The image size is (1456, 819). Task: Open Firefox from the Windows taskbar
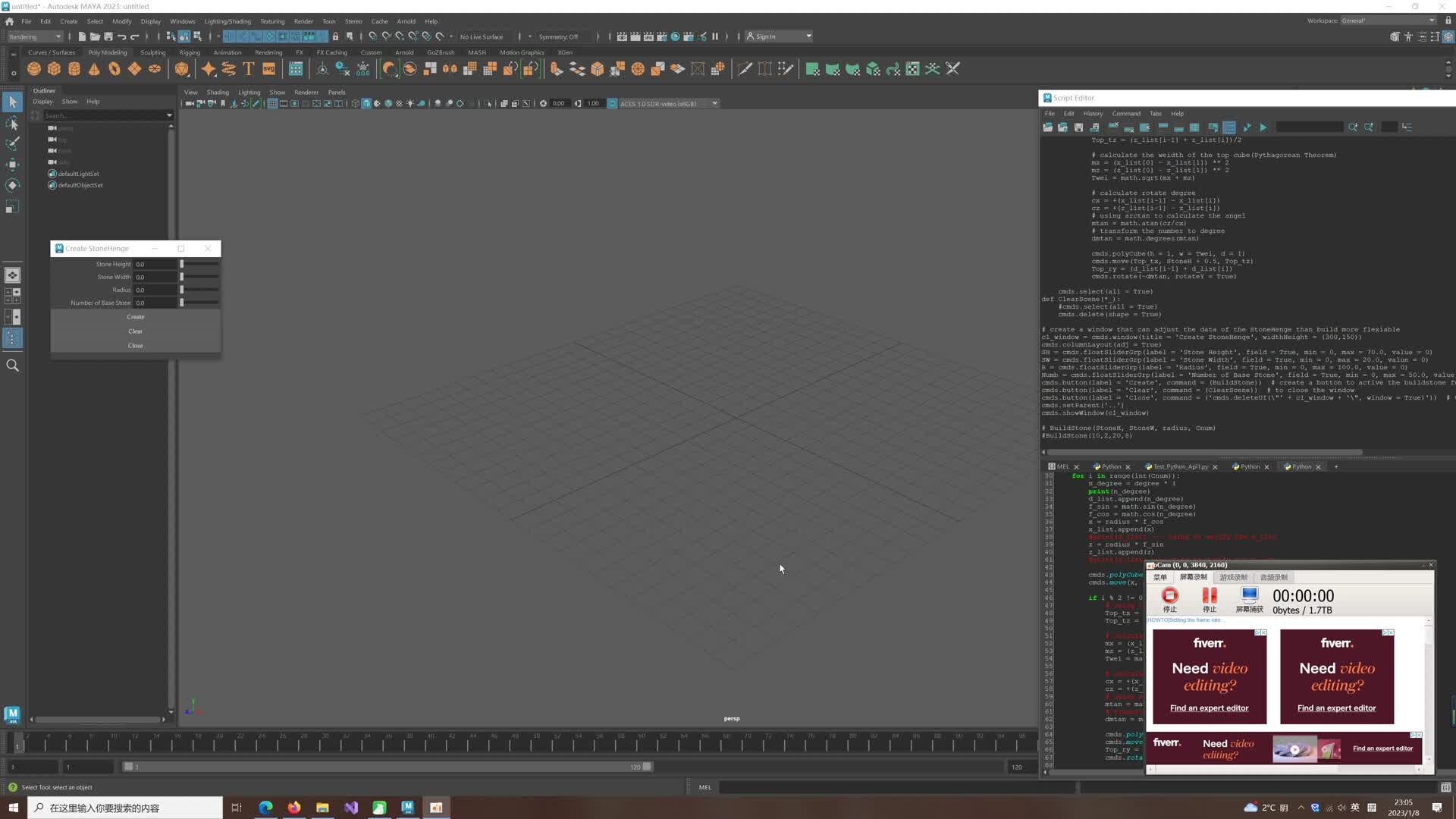click(x=293, y=808)
